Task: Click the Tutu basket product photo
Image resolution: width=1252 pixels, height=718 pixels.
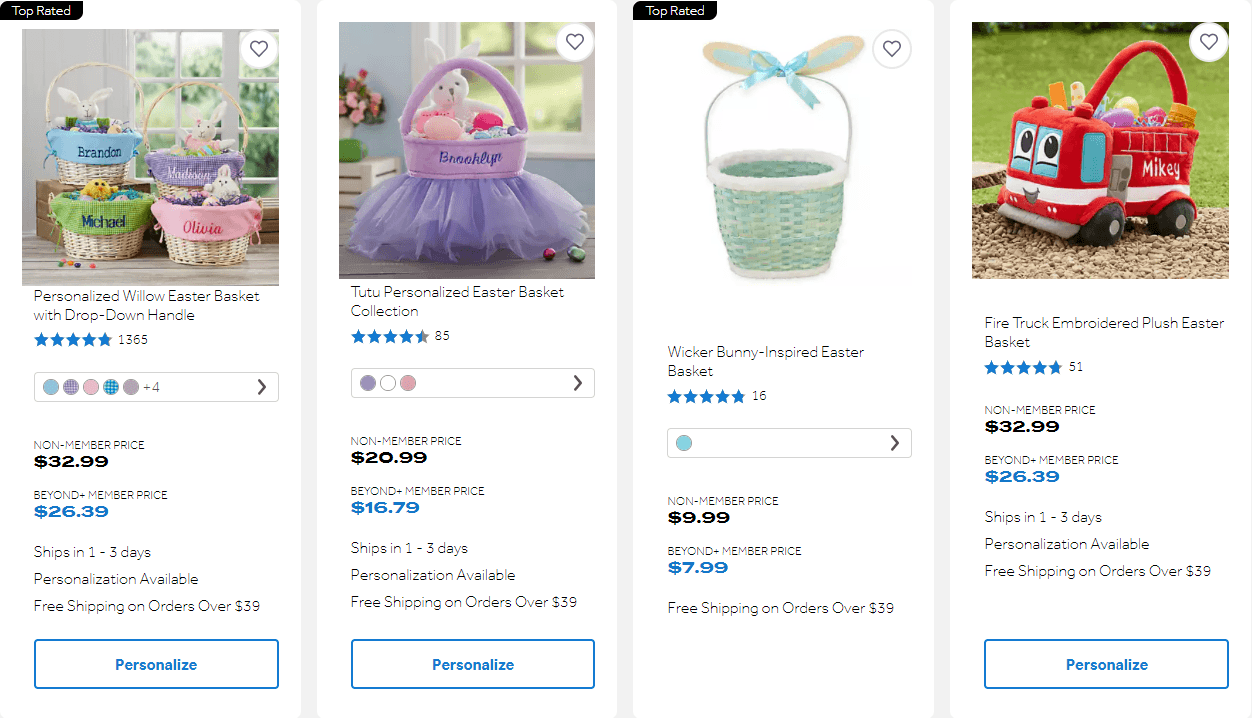Action: 466,149
